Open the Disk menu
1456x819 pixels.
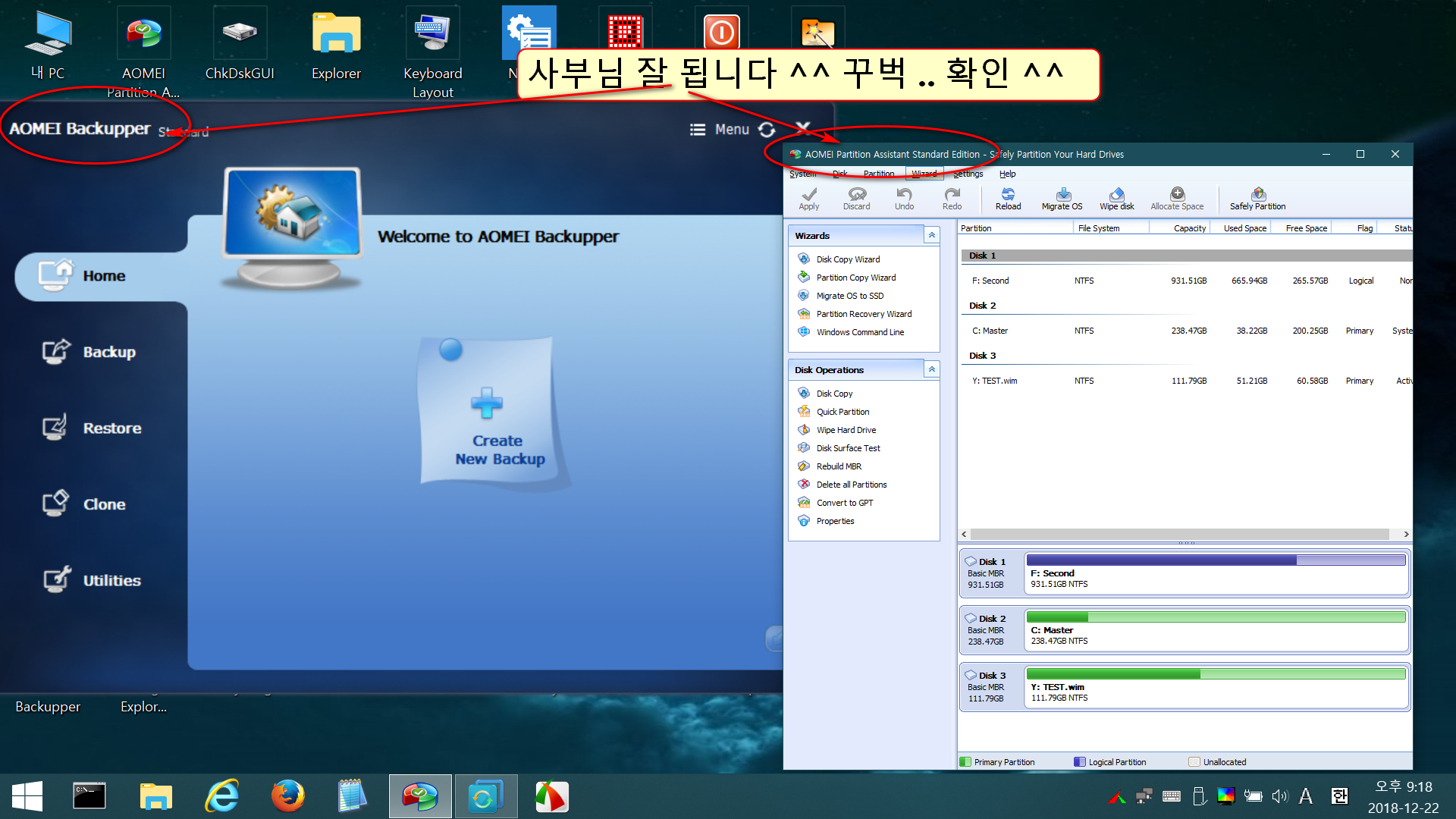839,174
